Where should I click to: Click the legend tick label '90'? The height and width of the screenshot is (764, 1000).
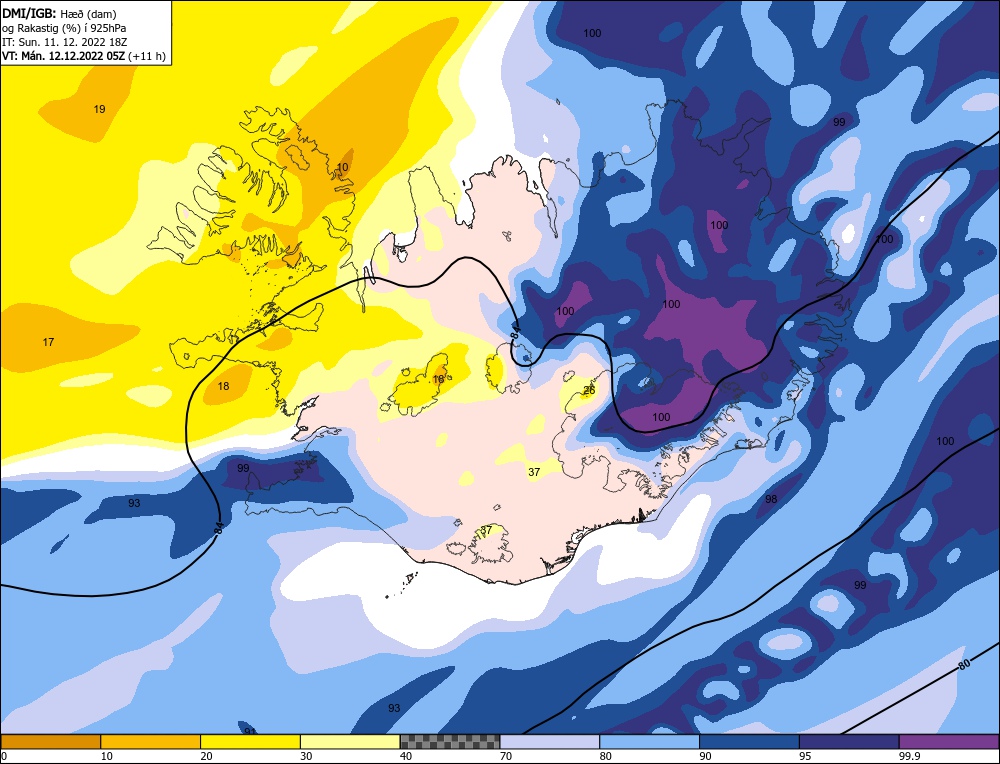[706, 756]
